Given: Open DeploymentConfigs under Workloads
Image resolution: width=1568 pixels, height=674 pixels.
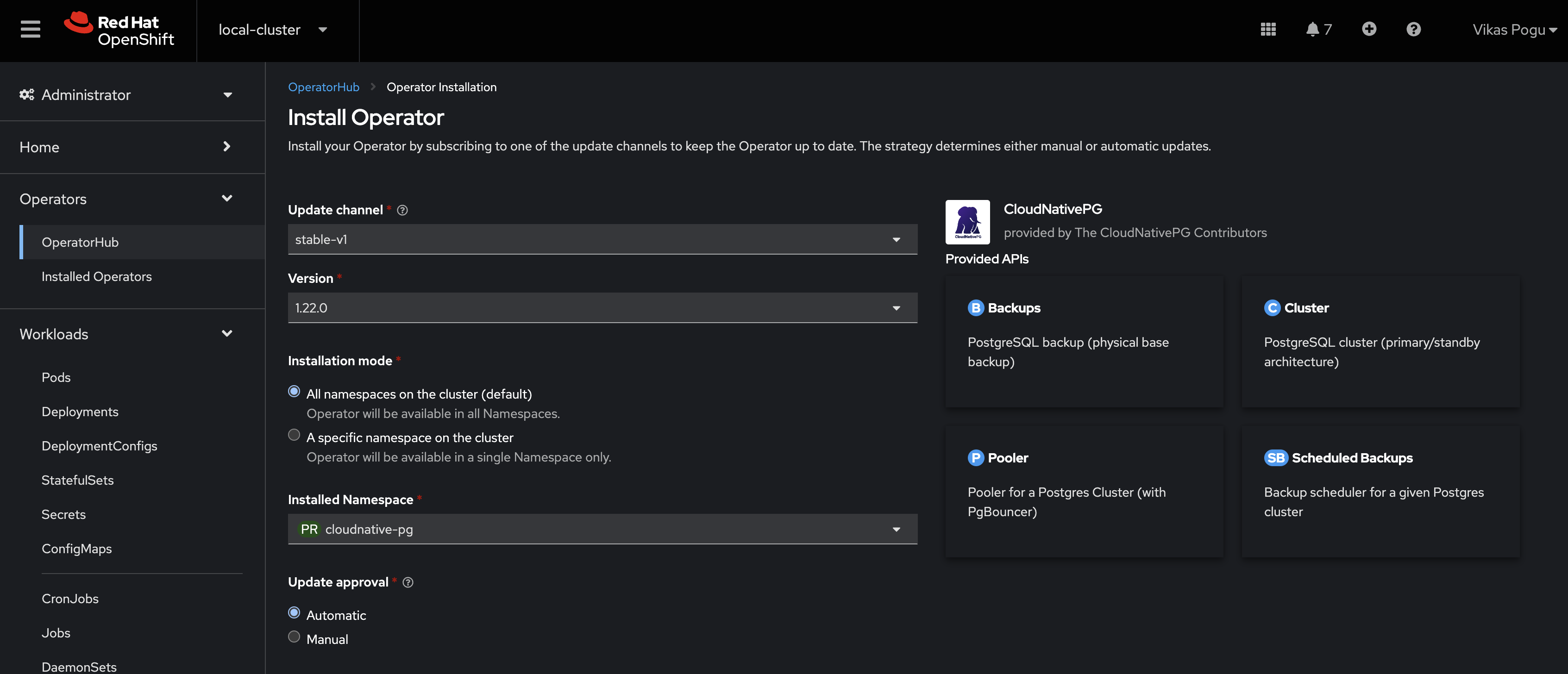Looking at the screenshot, I should (99, 446).
